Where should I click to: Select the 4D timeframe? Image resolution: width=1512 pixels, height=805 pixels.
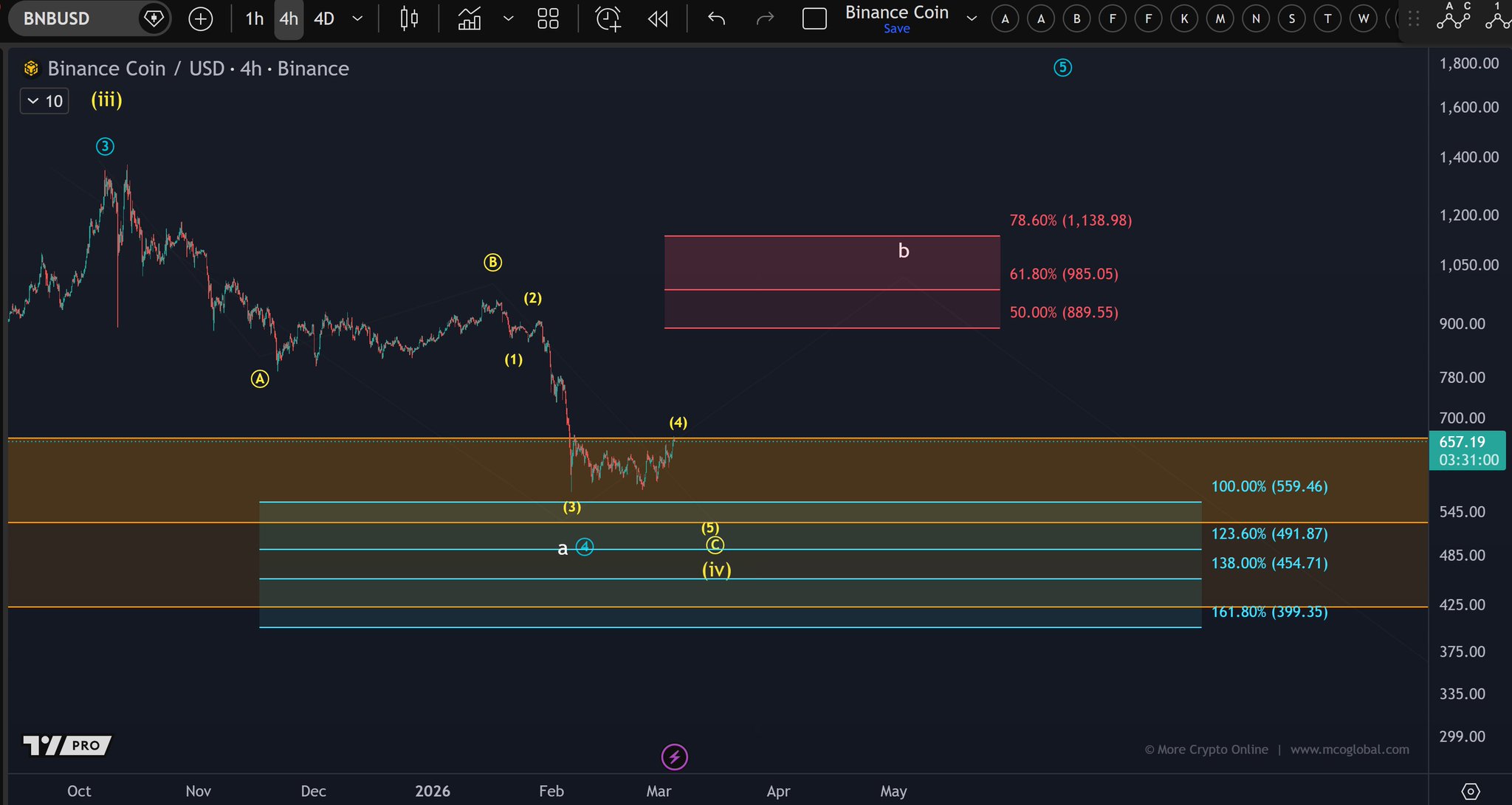click(x=324, y=19)
